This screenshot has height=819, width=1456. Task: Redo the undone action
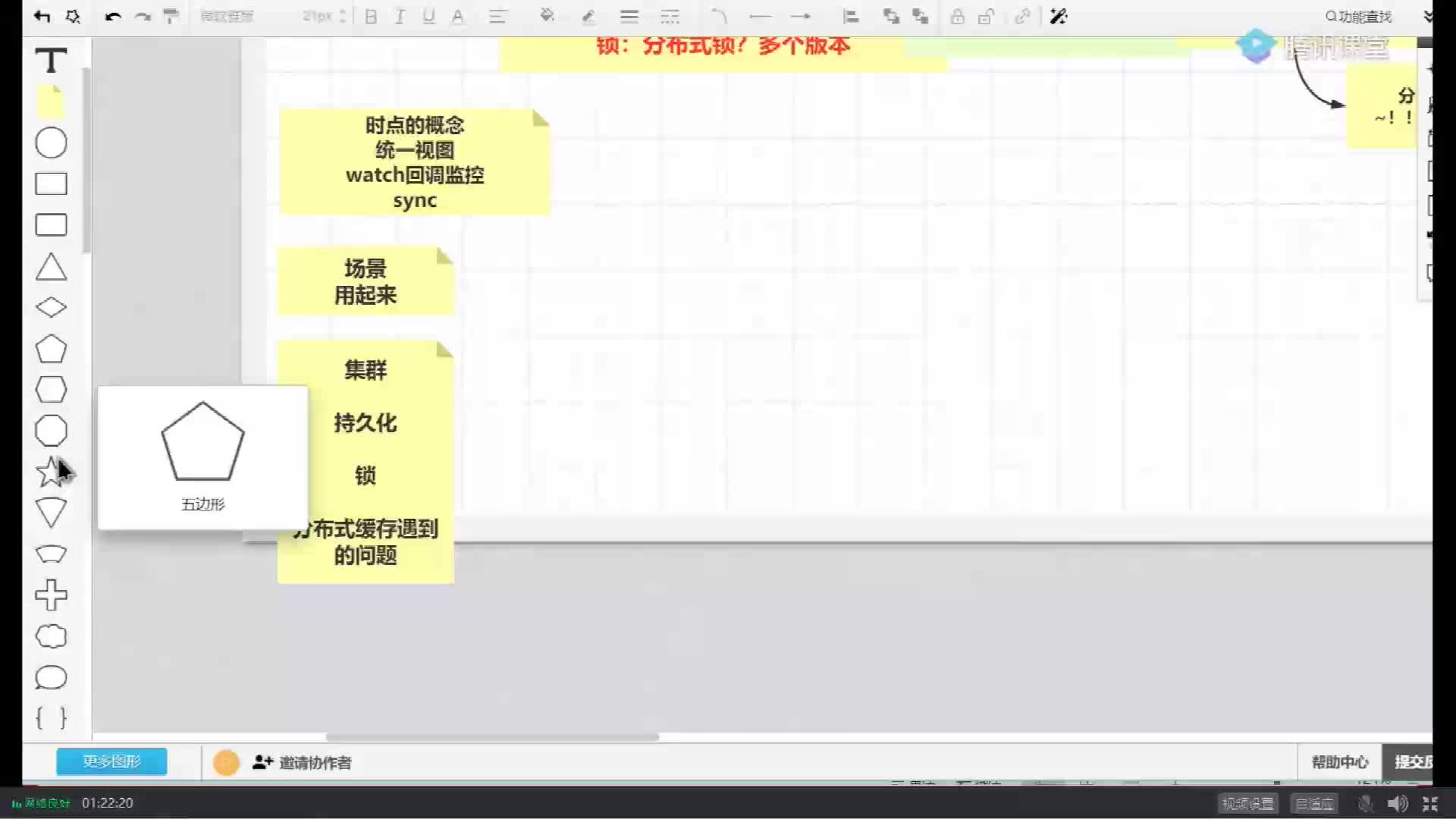[x=143, y=16]
